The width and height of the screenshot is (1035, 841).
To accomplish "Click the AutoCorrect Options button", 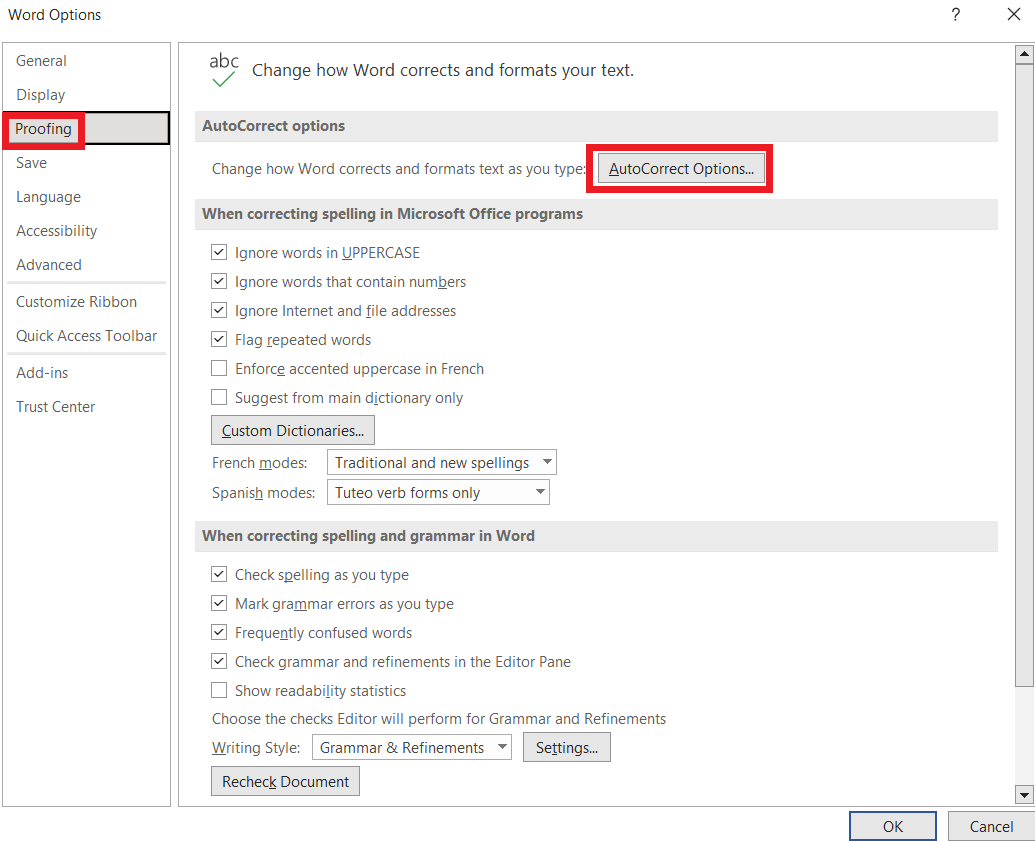I will (x=681, y=168).
